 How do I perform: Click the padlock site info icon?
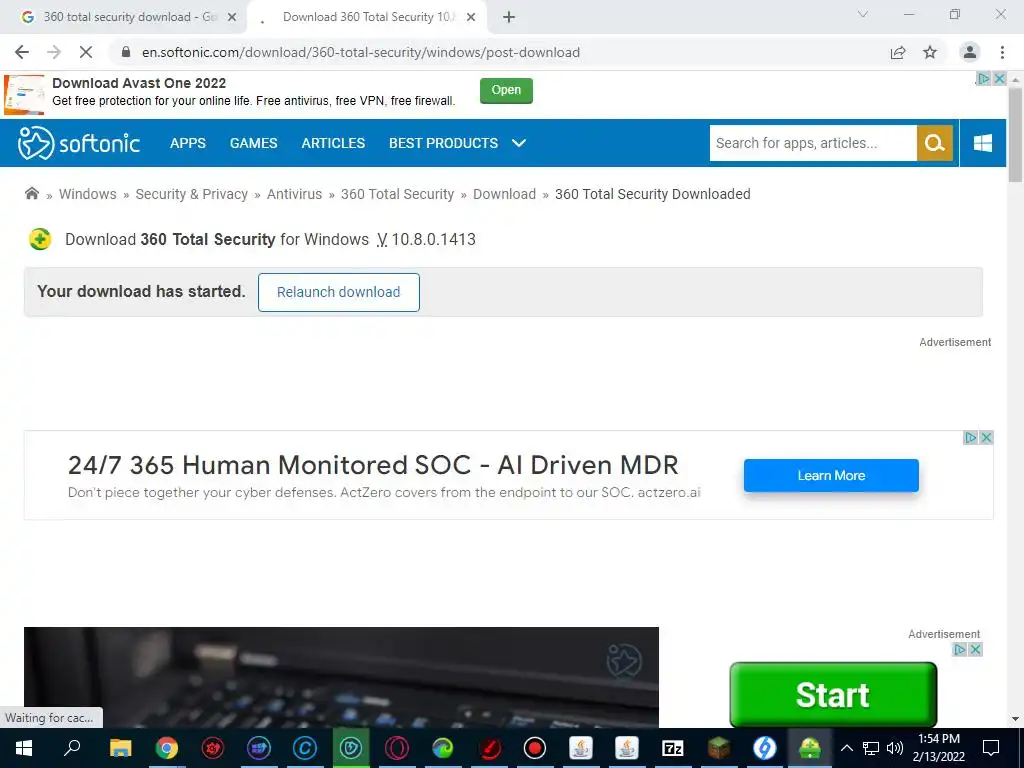click(x=126, y=52)
